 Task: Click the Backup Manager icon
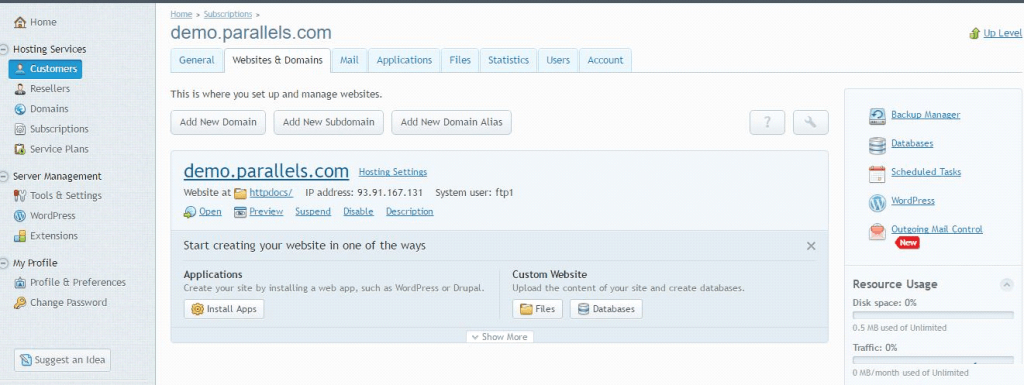[x=877, y=116]
